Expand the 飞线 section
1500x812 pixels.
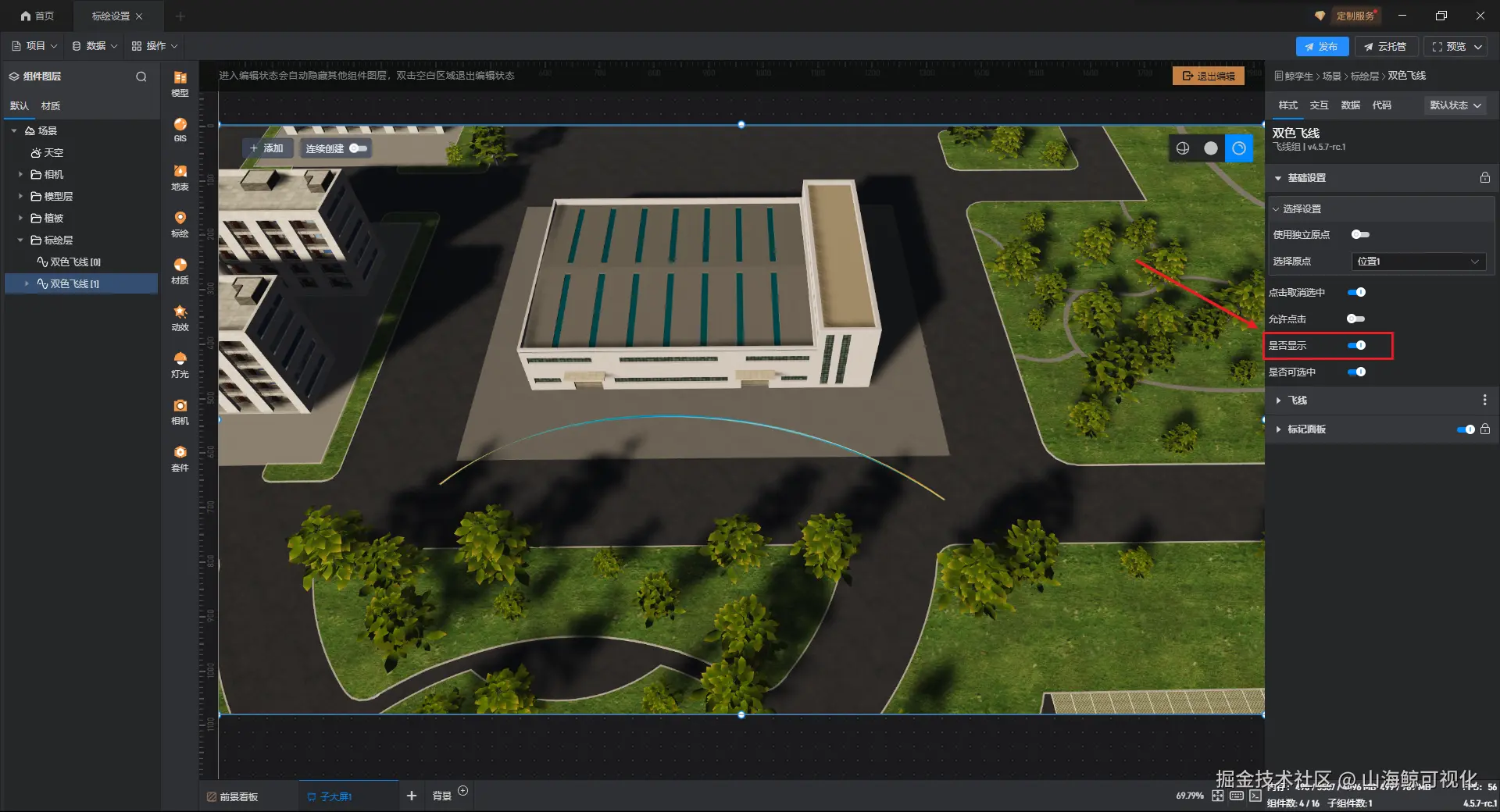pyautogui.click(x=1278, y=401)
